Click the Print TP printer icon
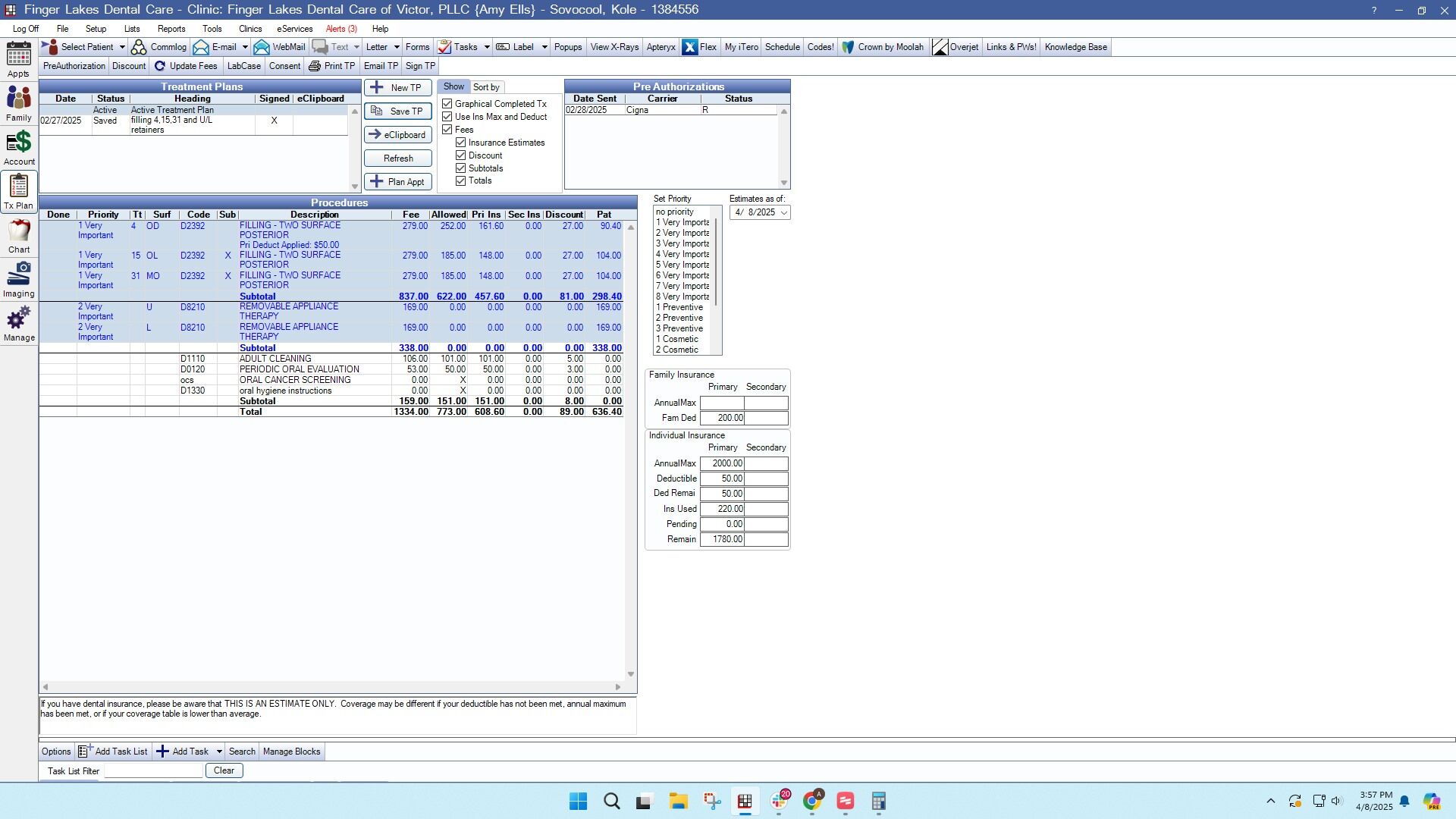Viewport: 1456px width, 819px height. coord(315,66)
